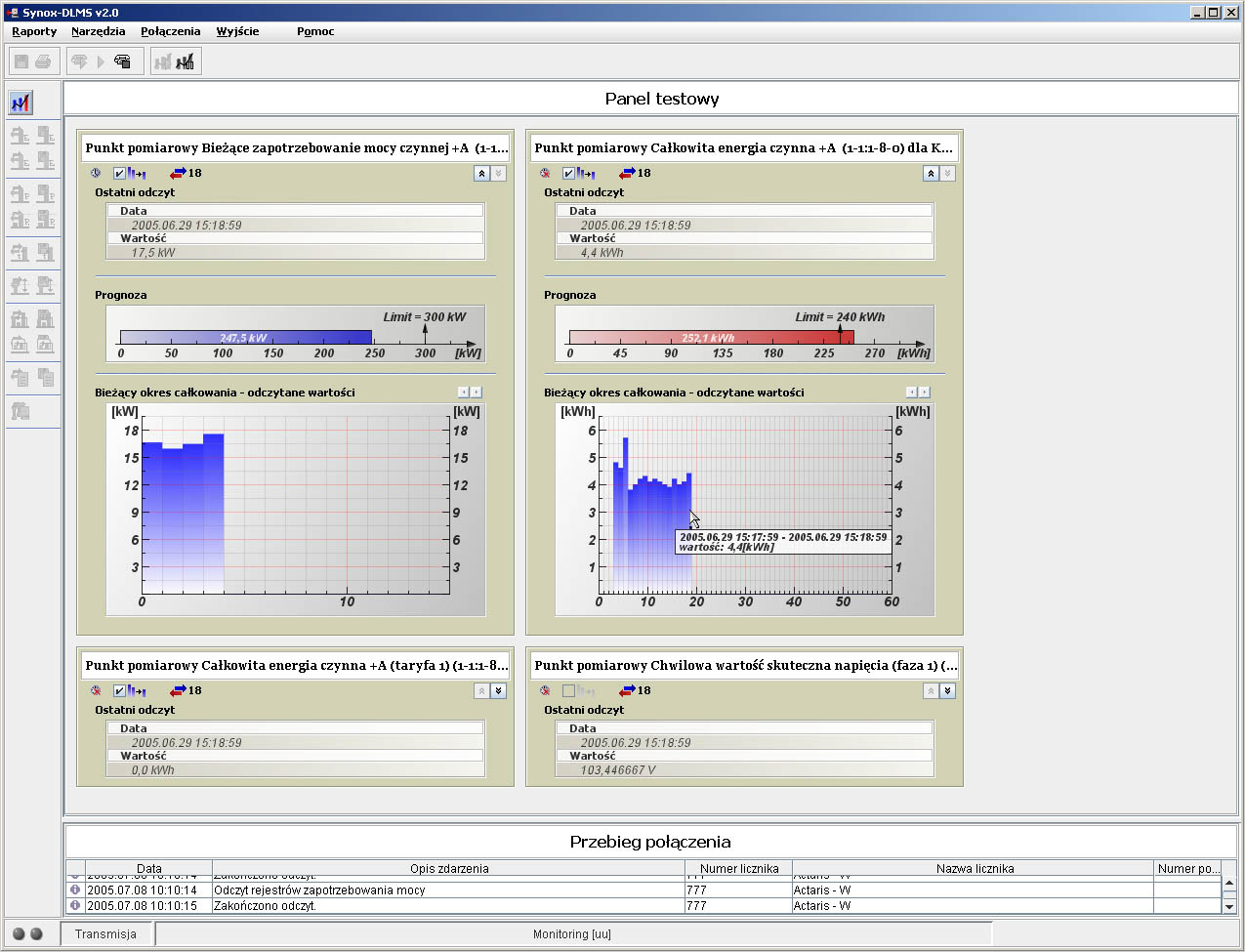Click the 'Opis zdarzenia' column header
Screen dimensions: 1245x952
point(449,868)
